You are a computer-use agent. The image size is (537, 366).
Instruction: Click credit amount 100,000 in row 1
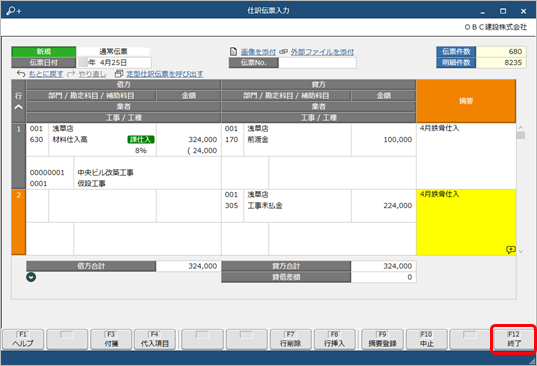[398, 140]
